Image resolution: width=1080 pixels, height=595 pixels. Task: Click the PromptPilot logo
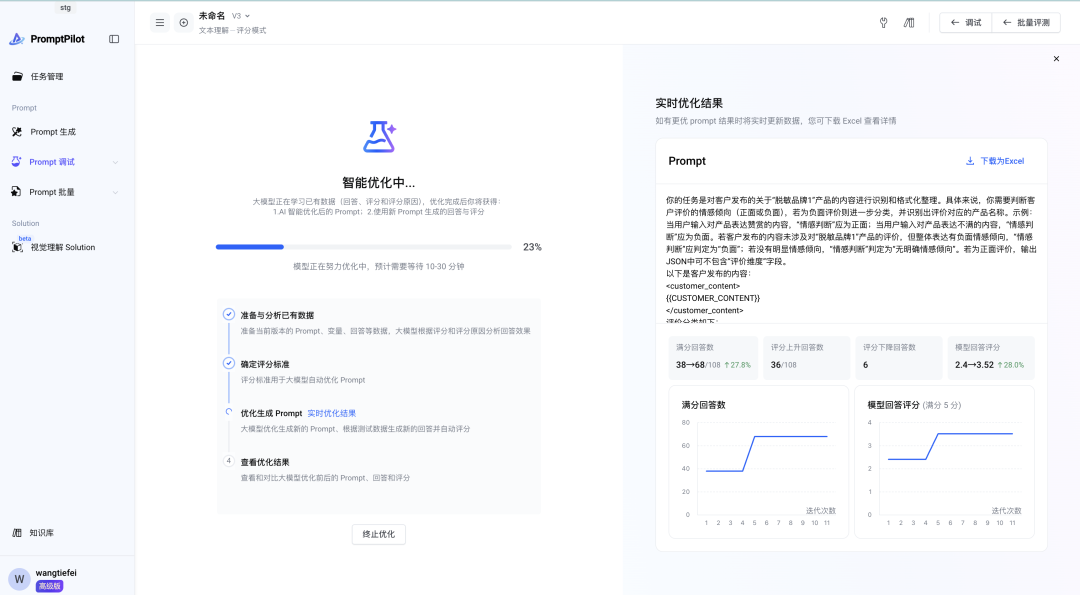(18, 38)
